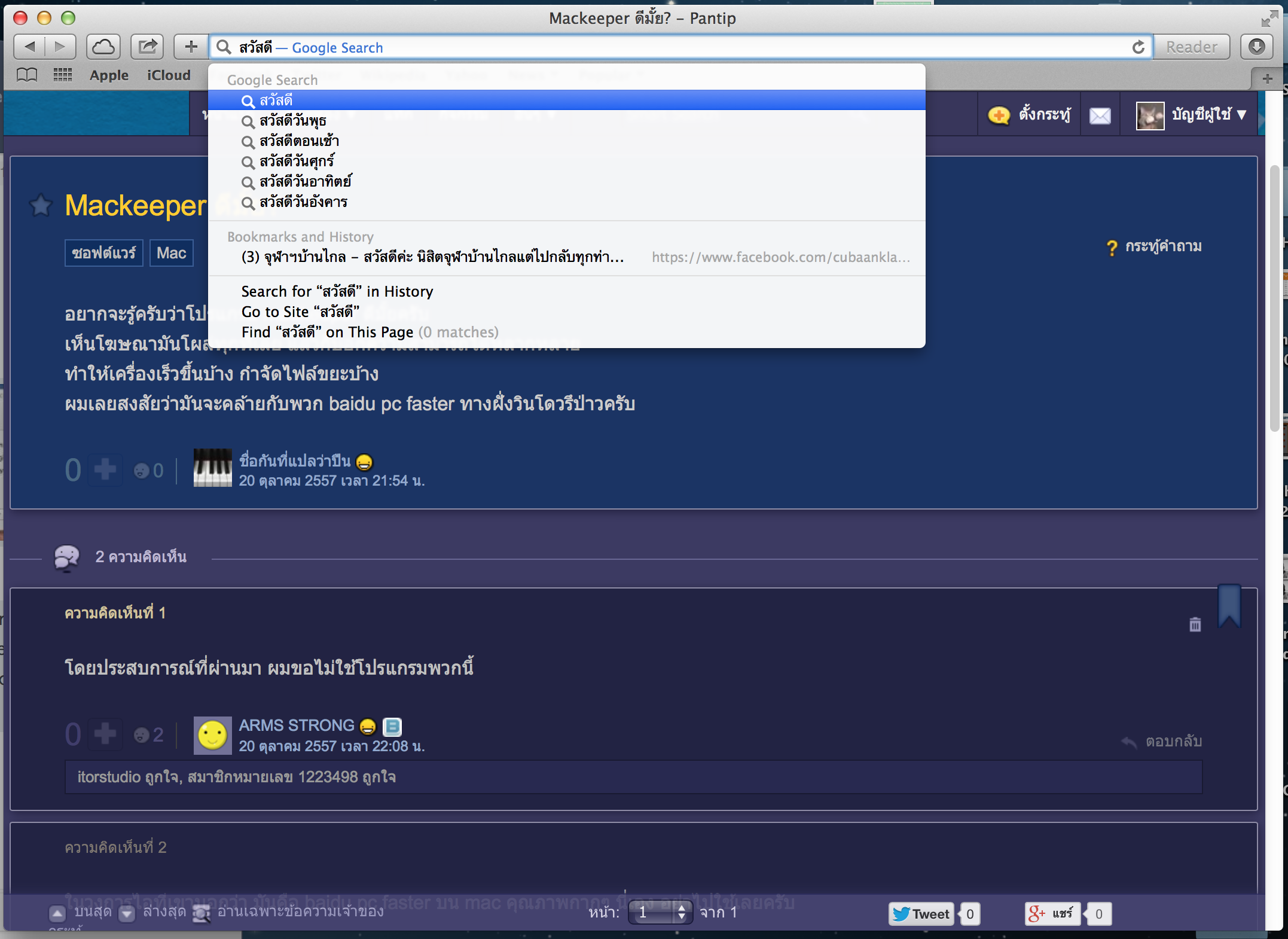Open the iCloud Tabs cloud button
Image resolution: width=1288 pixels, height=939 pixels.
pos(103,47)
